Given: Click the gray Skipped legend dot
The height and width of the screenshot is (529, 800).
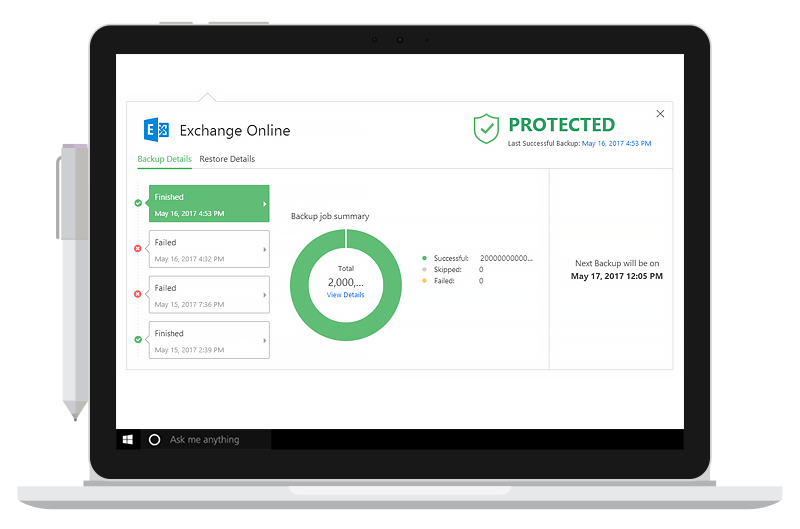Looking at the screenshot, I should pyautogui.click(x=424, y=269).
